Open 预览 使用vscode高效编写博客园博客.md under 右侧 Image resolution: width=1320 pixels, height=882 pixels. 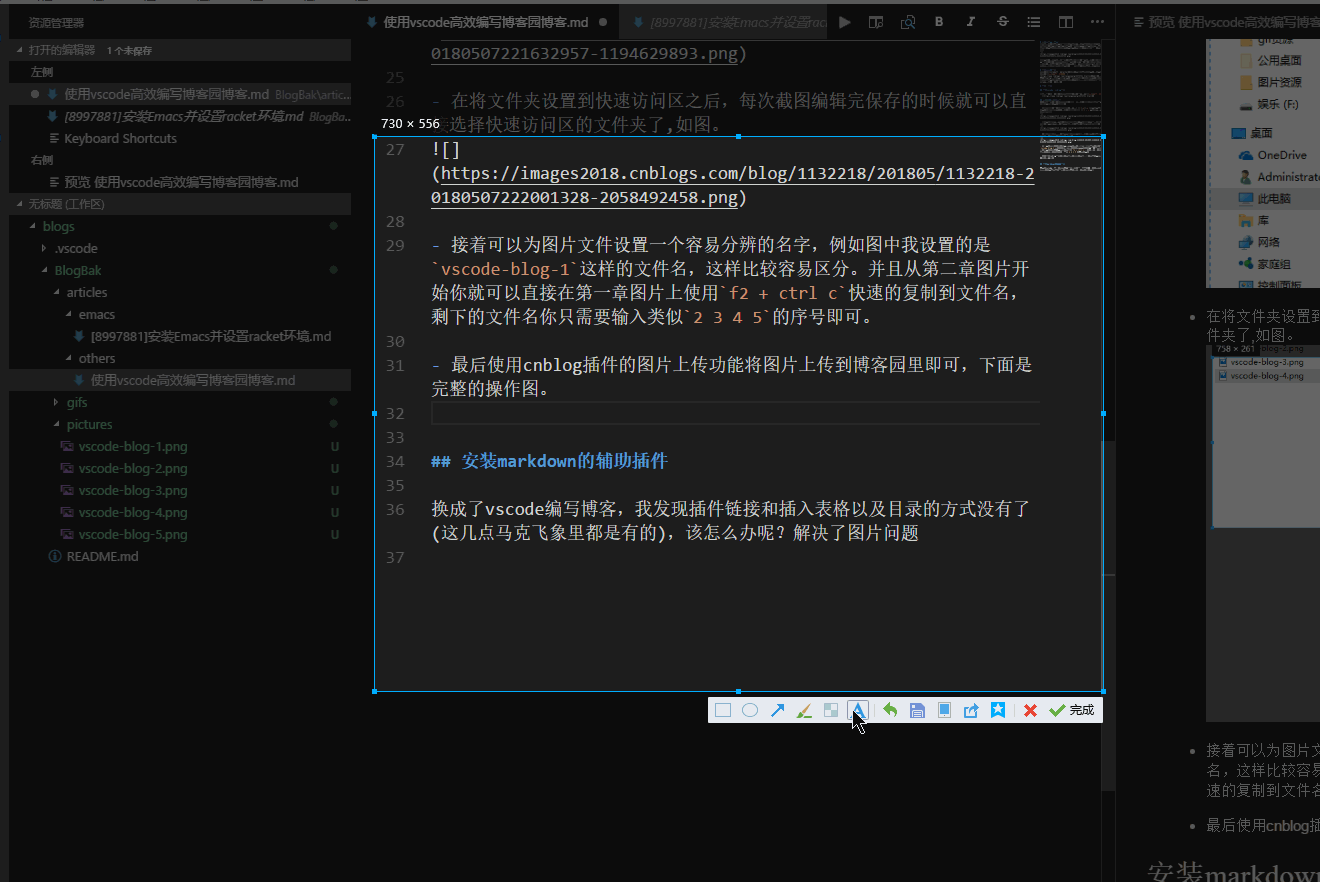pos(181,182)
